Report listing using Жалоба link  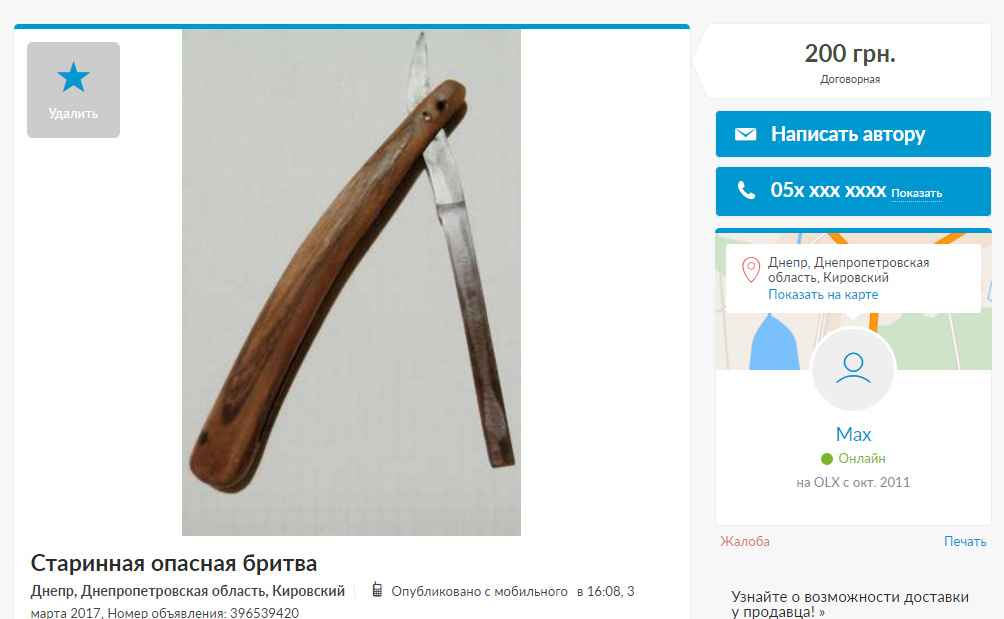pyautogui.click(x=745, y=542)
